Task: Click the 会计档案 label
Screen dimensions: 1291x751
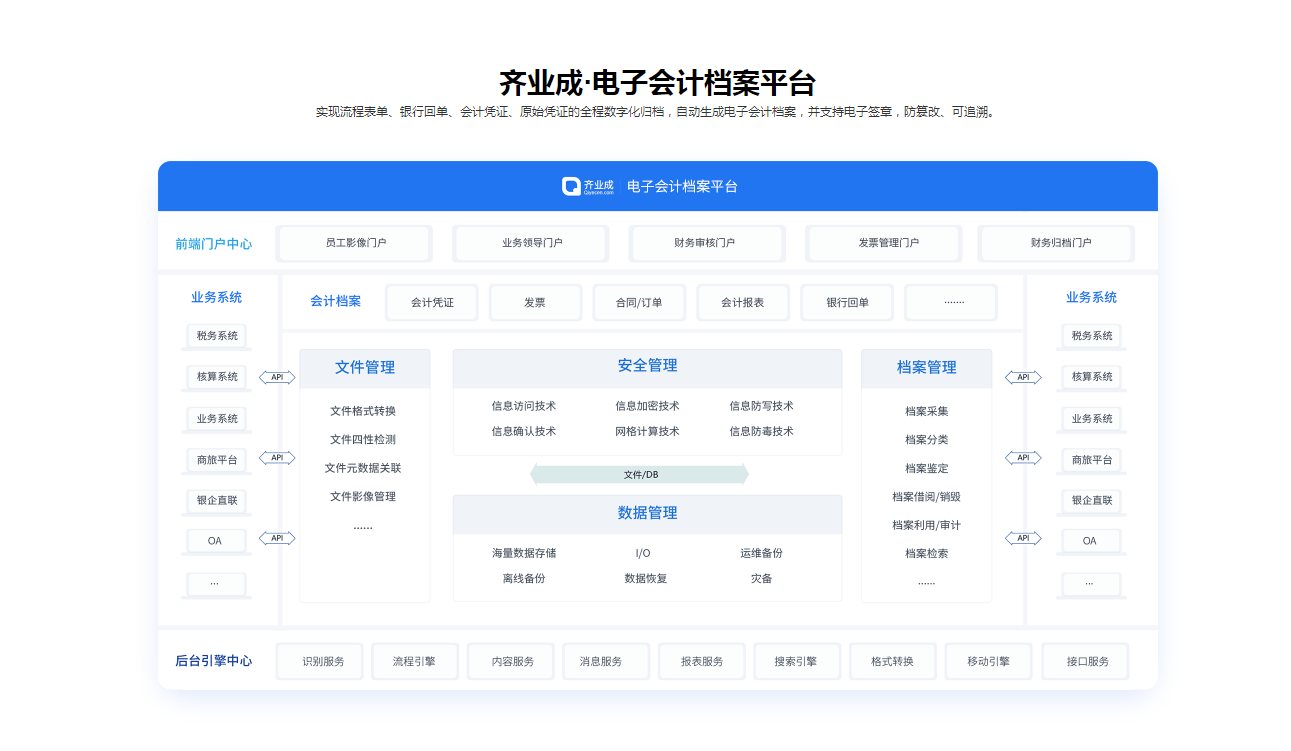Action: [336, 301]
